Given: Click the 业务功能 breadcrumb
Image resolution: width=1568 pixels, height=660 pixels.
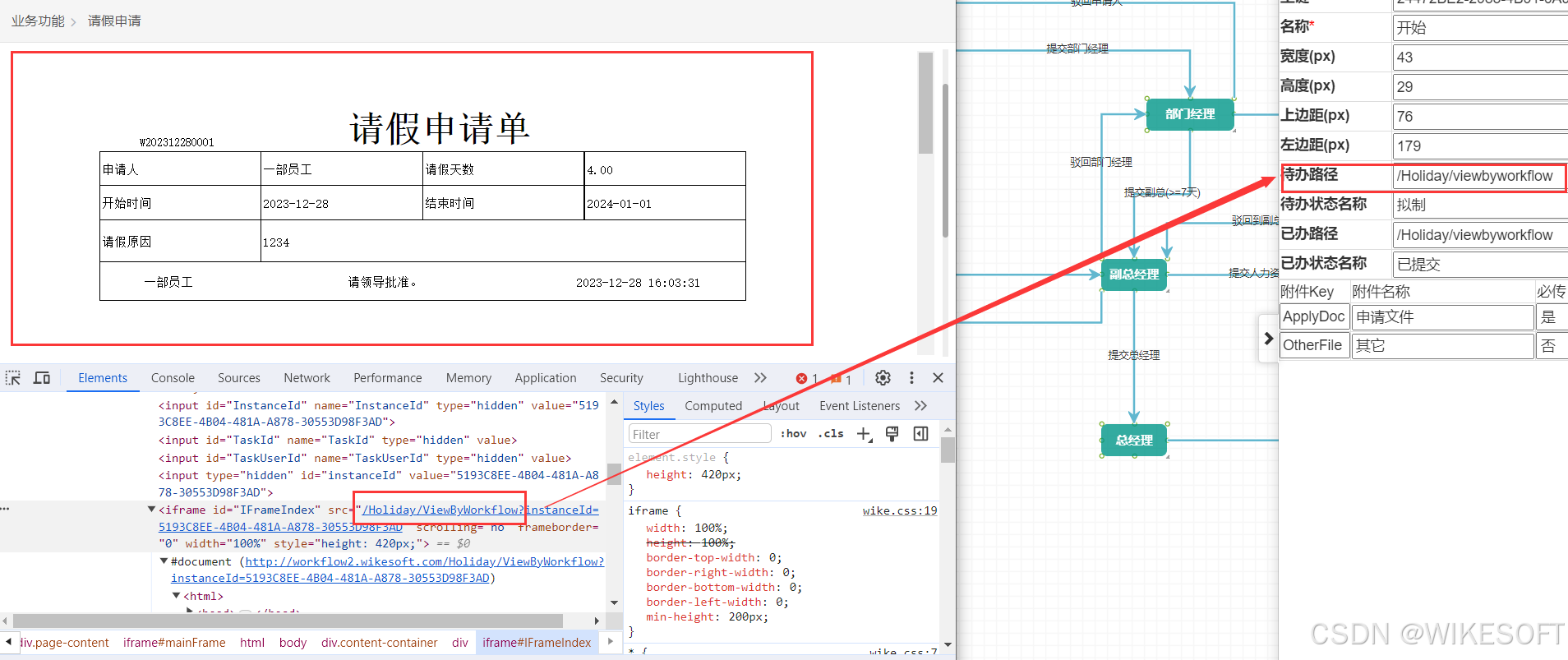Looking at the screenshot, I should coord(38,21).
